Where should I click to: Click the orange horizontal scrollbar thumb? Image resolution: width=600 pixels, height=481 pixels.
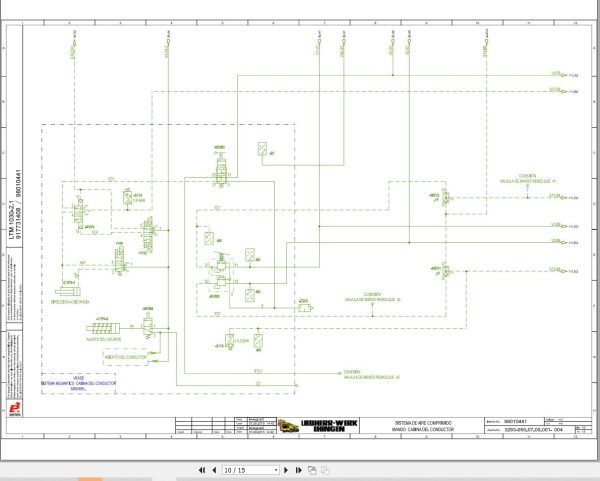(x=90, y=479)
